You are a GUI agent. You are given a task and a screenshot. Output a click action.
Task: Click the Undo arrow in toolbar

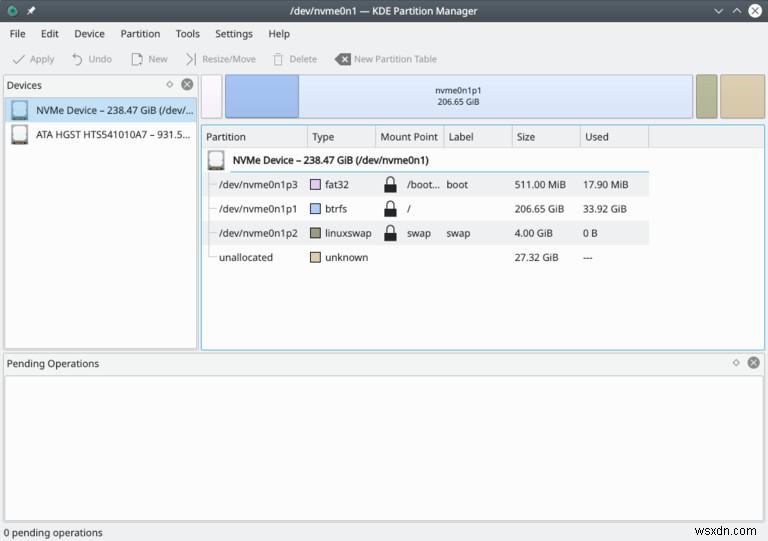tap(77, 59)
